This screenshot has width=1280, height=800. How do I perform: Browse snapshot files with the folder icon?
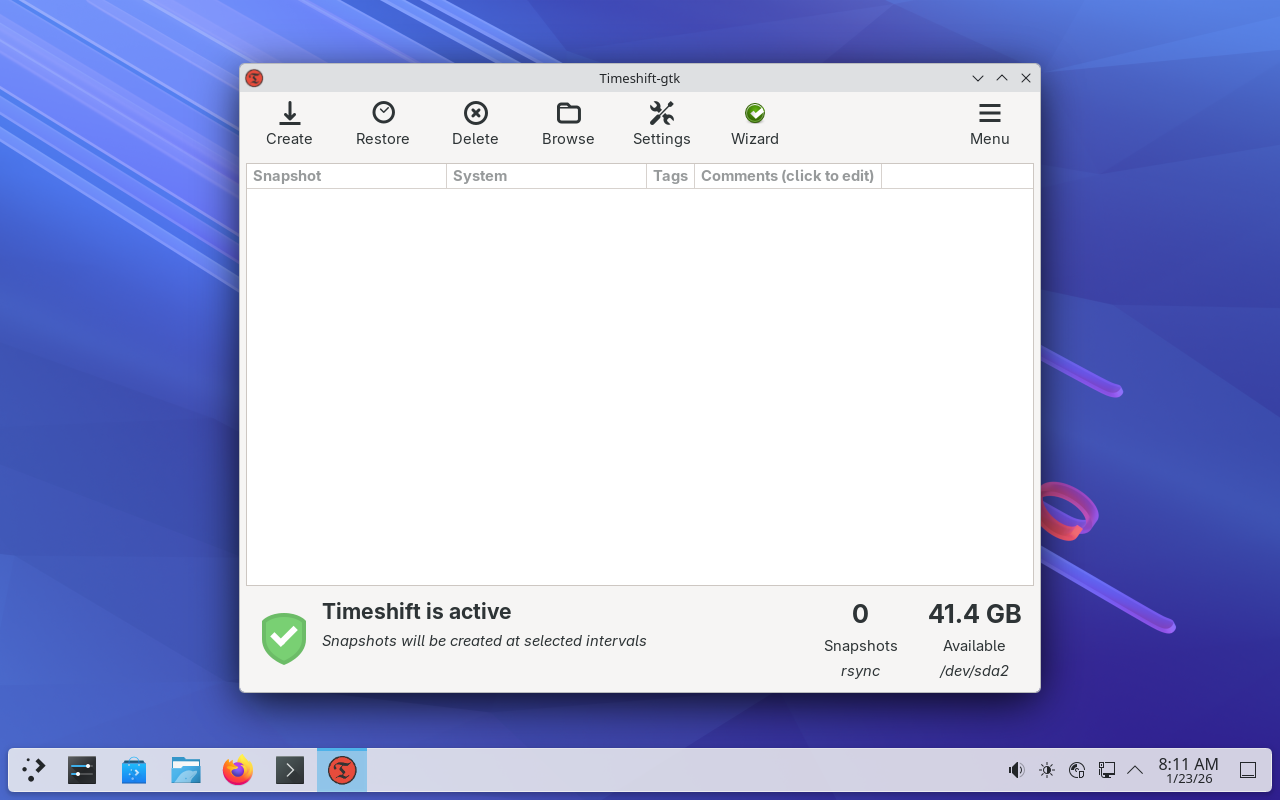[568, 124]
